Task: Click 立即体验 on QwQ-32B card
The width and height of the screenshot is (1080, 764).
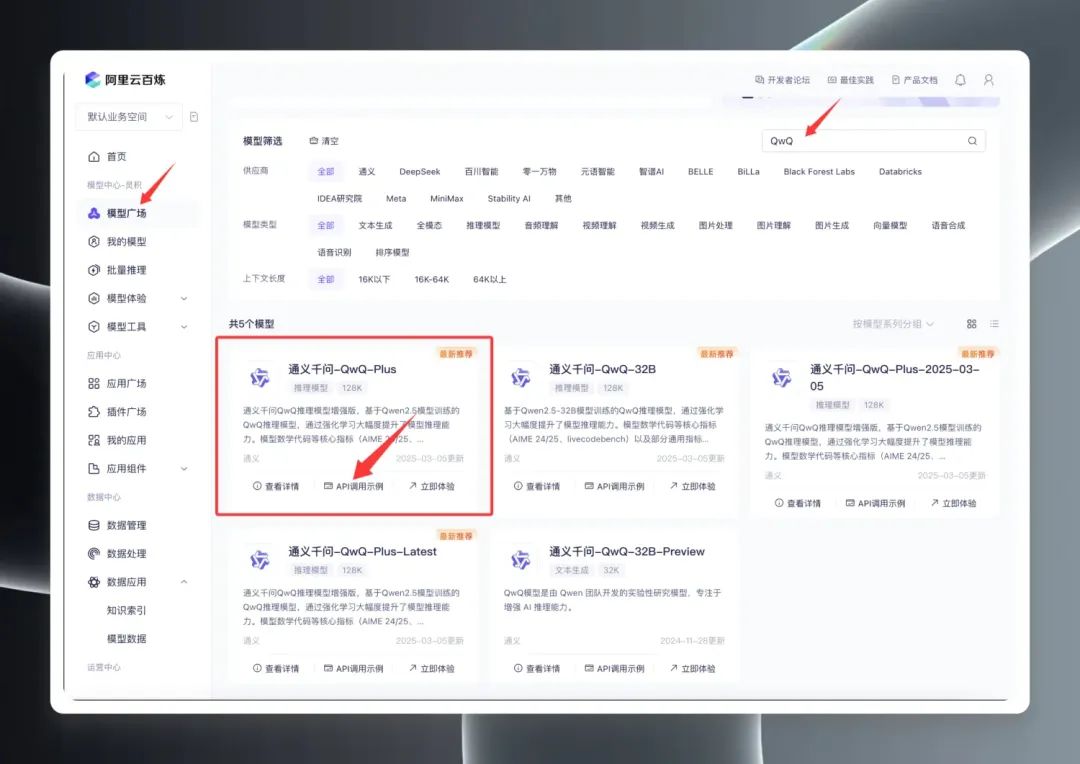Action: [x=691, y=486]
